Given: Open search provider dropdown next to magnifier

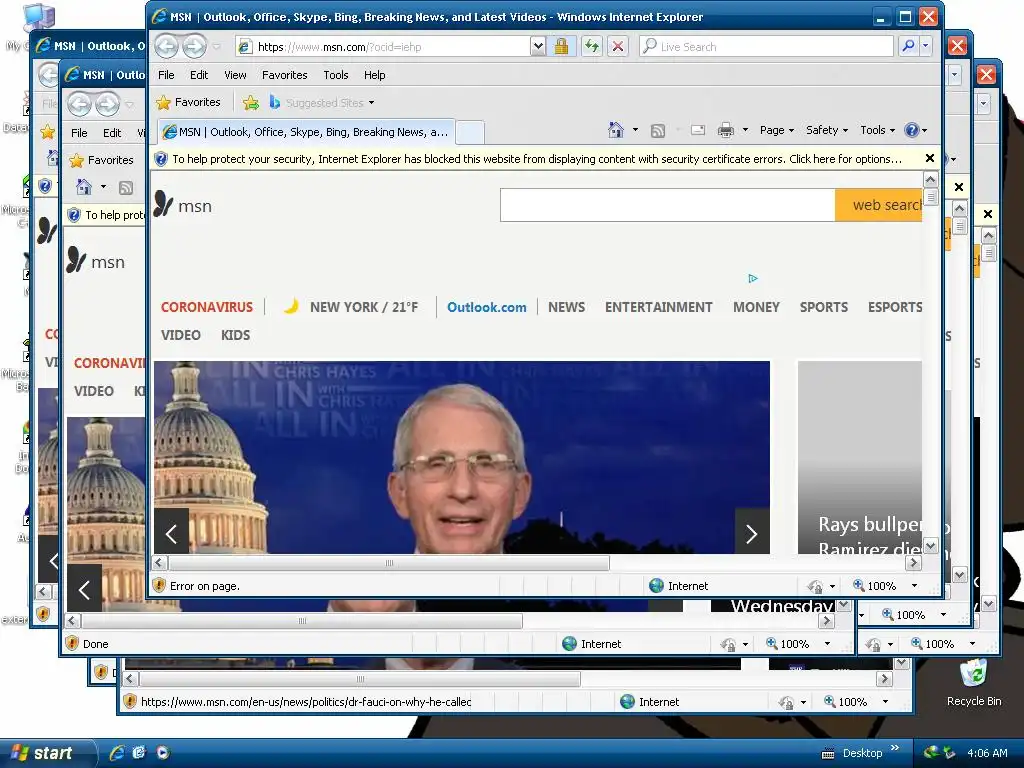Looking at the screenshot, I should 925,46.
